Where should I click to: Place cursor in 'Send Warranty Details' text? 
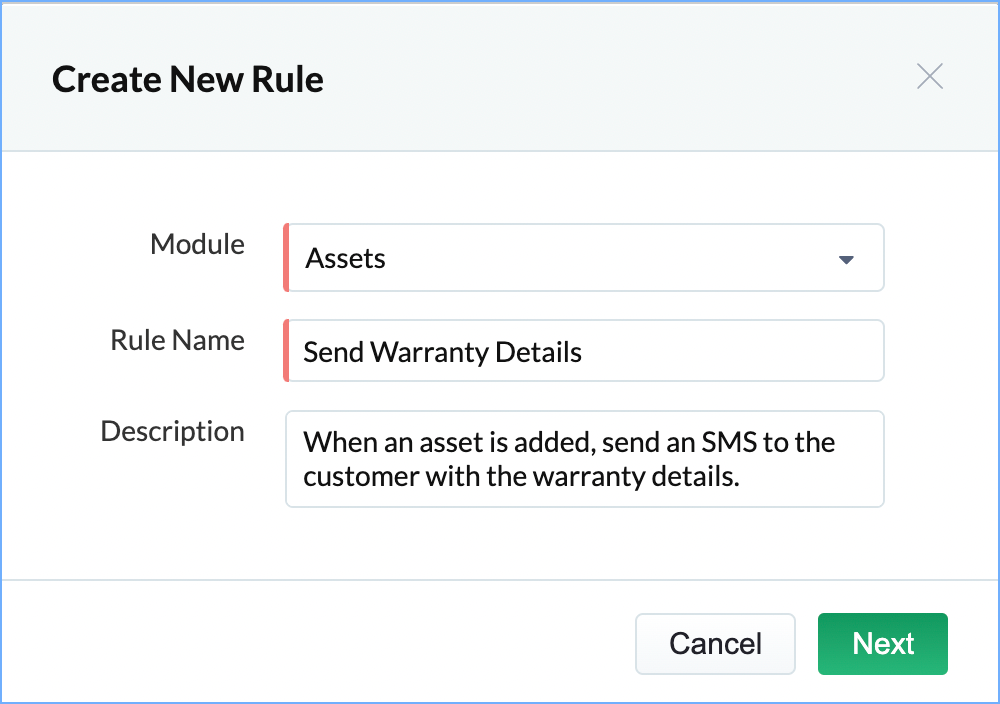442,352
